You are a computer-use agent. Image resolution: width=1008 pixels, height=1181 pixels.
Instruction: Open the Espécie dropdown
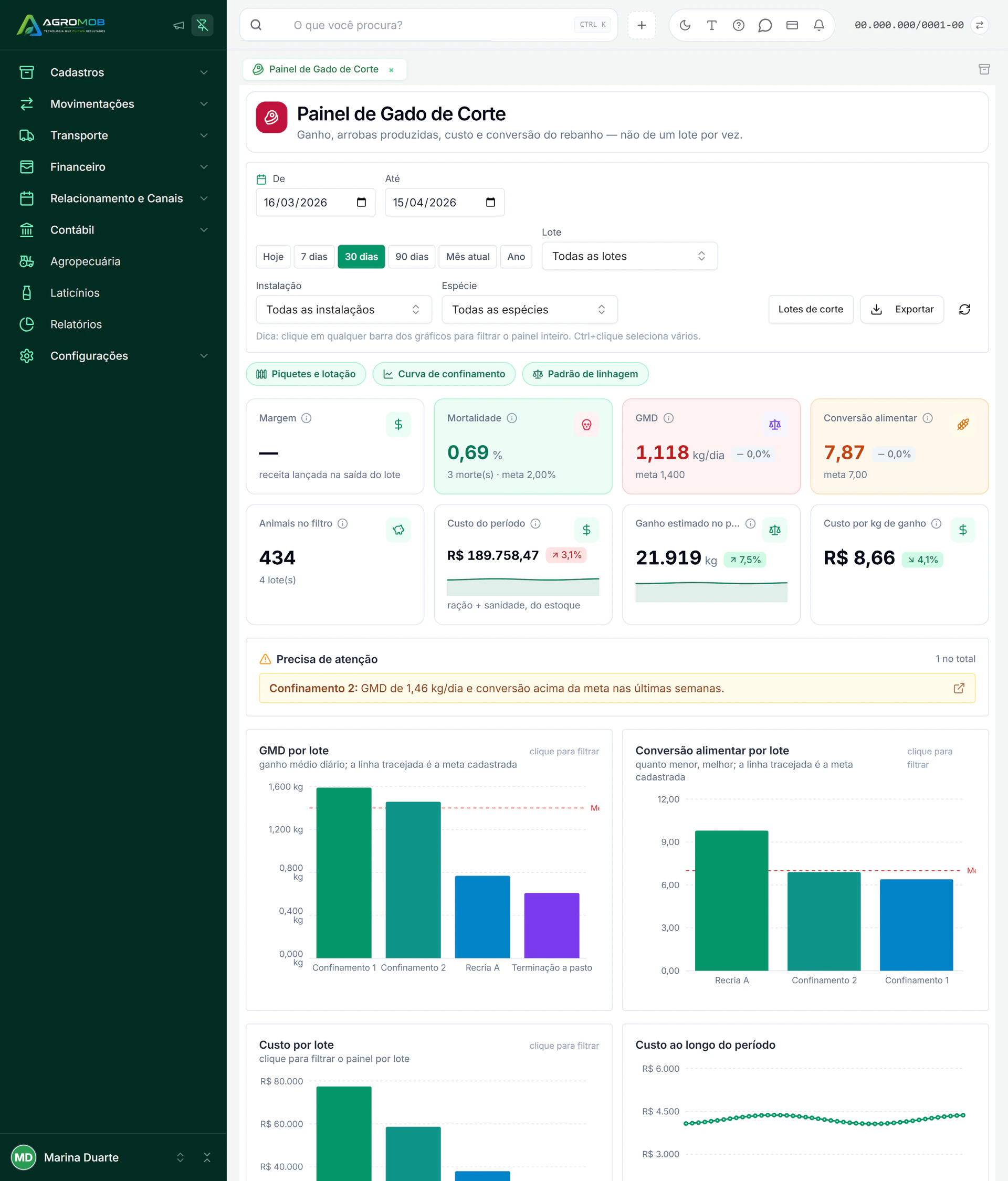(x=530, y=310)
